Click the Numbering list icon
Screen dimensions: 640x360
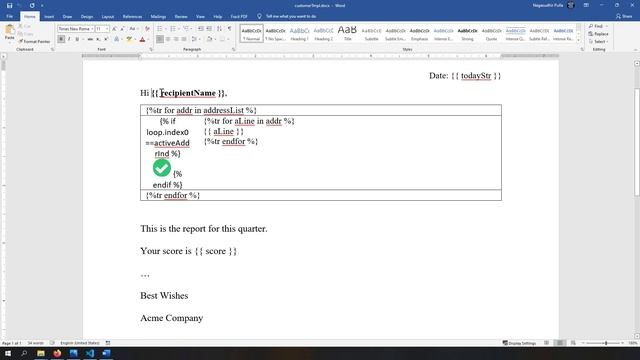pos(173,29)
